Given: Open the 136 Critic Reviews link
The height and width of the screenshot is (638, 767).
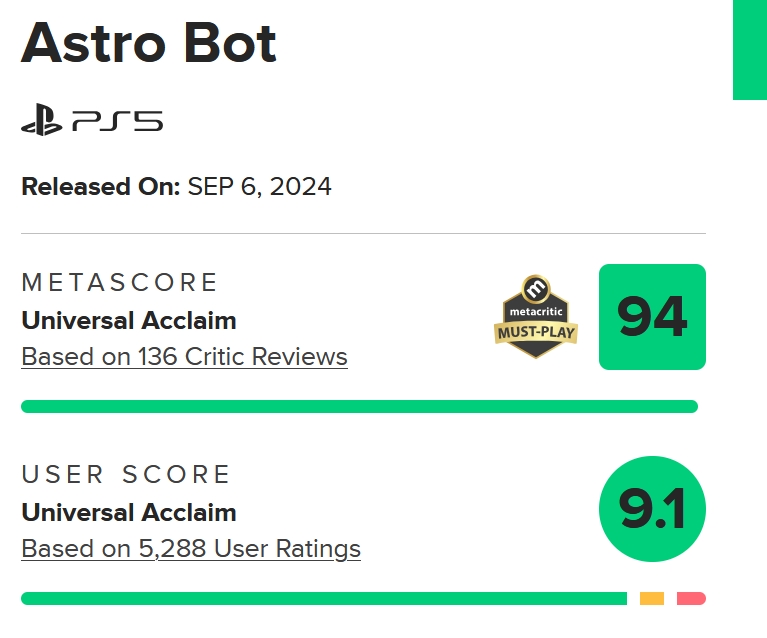Looking at the screenshot, I should [184, 356].
